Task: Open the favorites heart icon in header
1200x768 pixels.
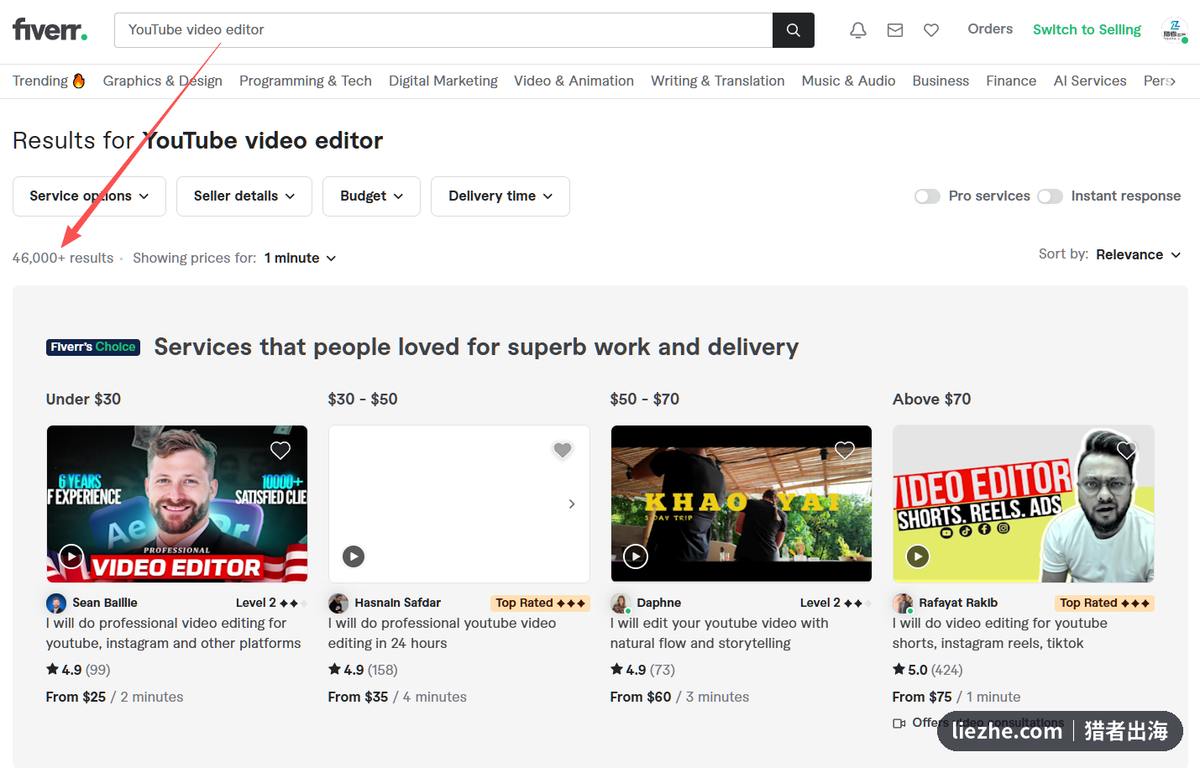Action: (x=931, y=30)
